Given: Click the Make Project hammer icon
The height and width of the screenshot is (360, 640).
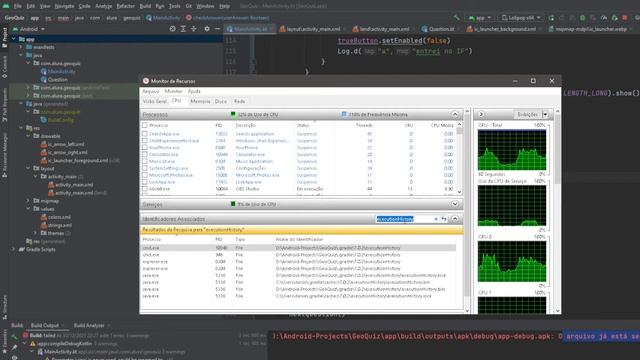Looking at the screenshot, I should [x=456, y=18].
